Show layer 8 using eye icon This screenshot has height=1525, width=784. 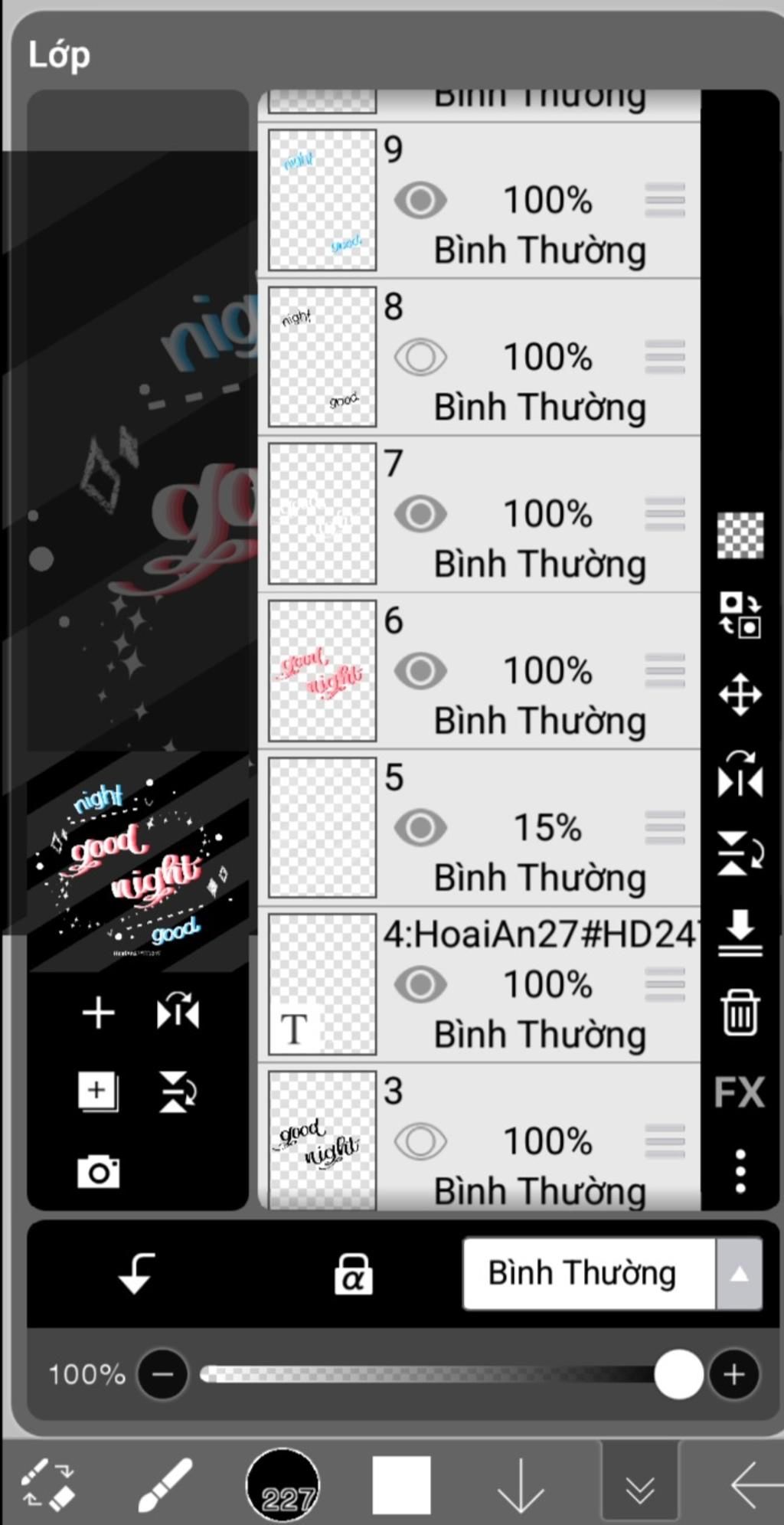(420, 357)
